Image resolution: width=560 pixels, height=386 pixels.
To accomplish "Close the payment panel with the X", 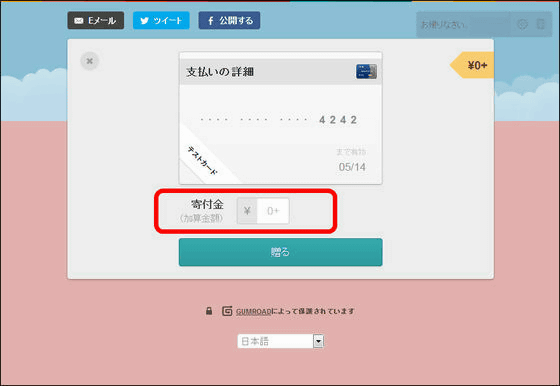I will tap(90, 61).
